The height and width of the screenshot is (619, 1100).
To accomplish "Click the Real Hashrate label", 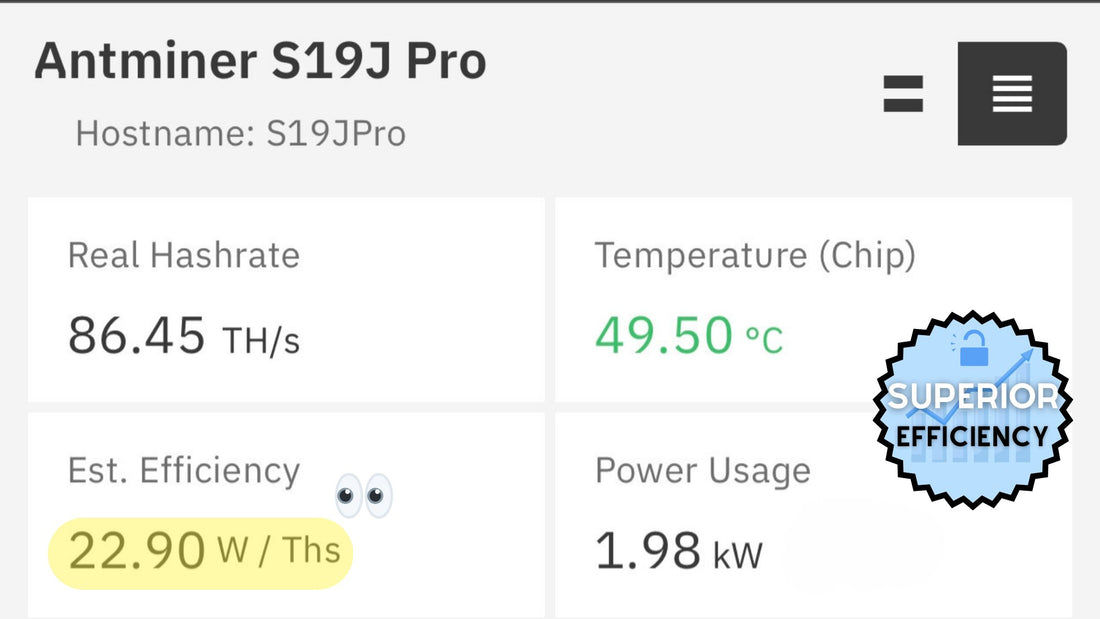I will coord(184,255).
